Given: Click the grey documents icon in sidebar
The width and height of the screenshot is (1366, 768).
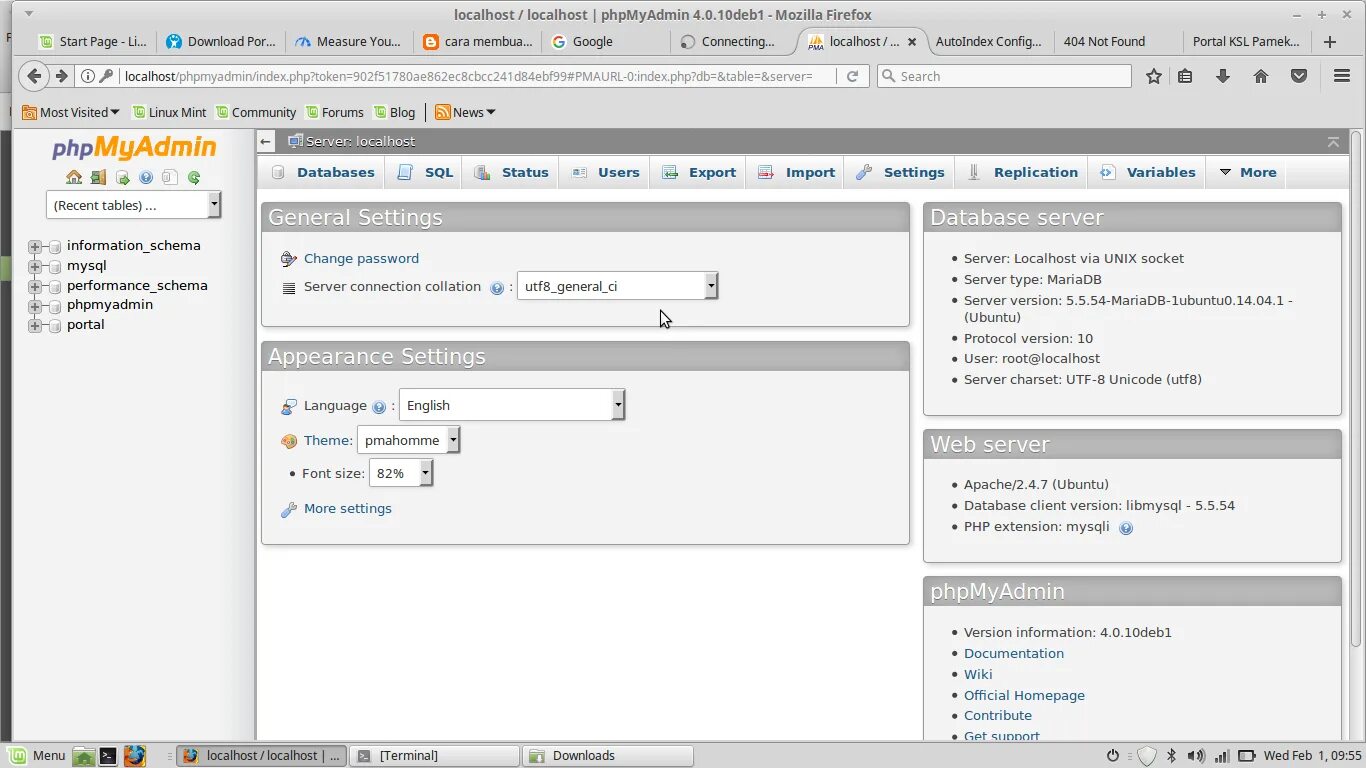Looking at the screenshot, I should [x=170, y=178].
